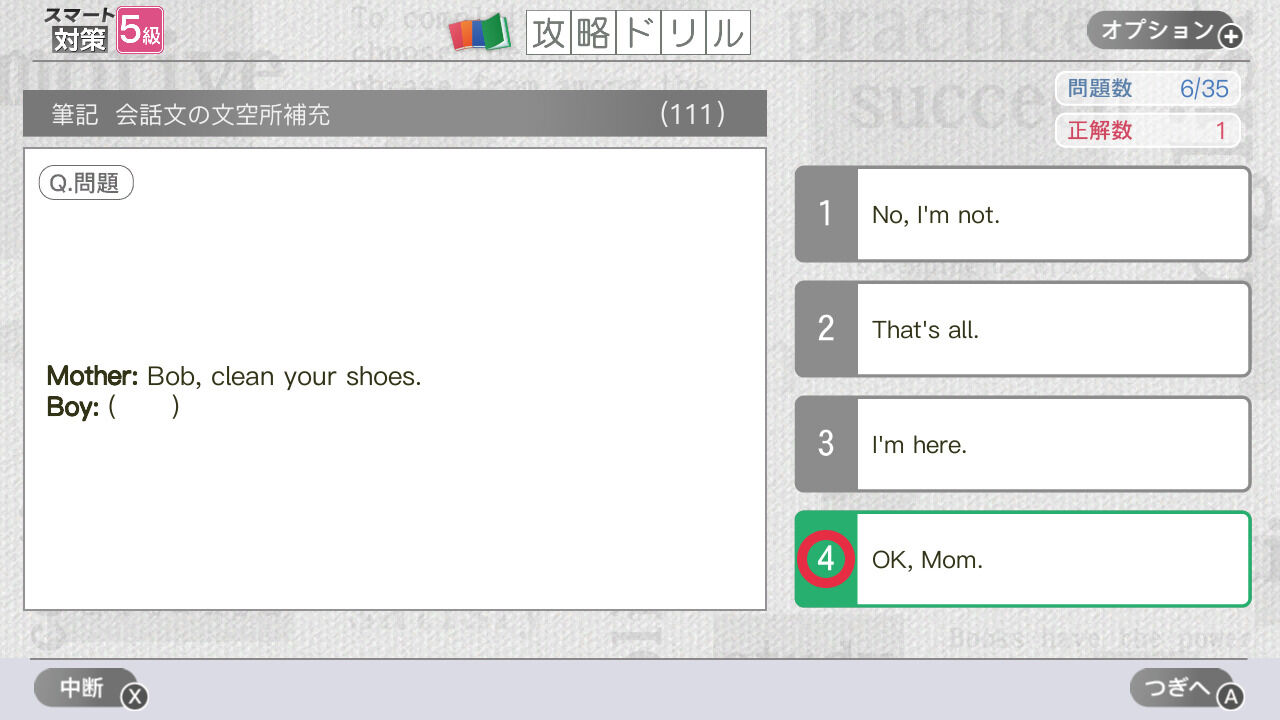Click the 正解数 score indicator
The height and width of the screenshot is (720, 1280).
point(1147,130)
